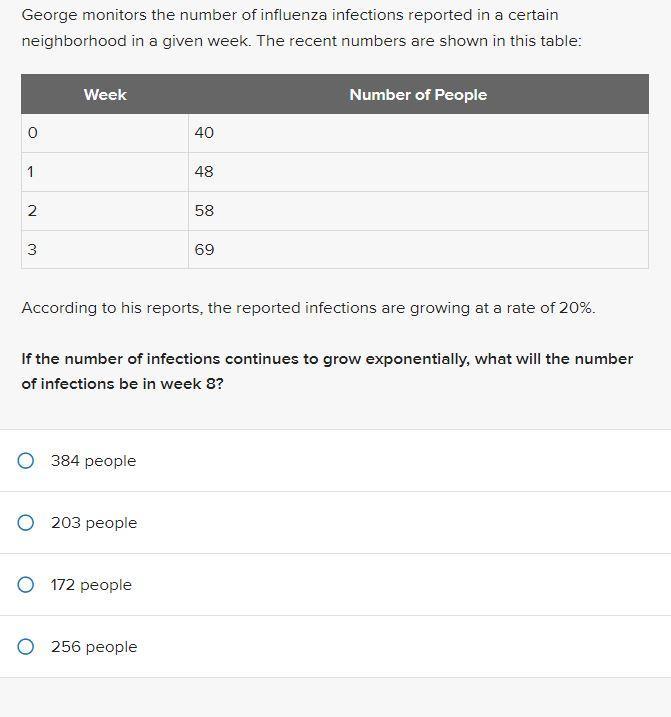Image resolution: width=671 pixels, height=717 pixels.
Task: Choose the 203 people radio option
Action: tap(26, 523)
